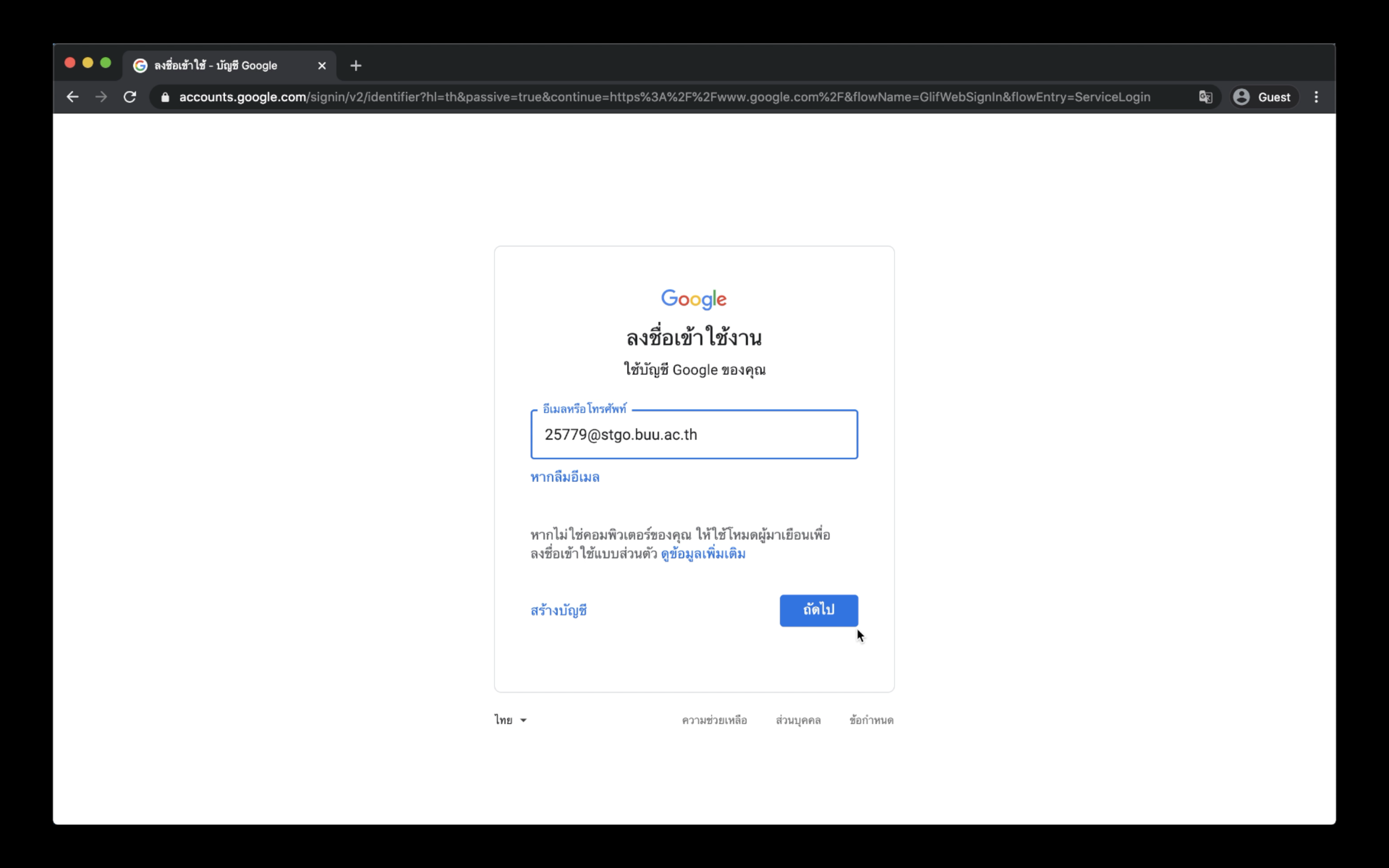Click the หากลืมอีเมล forgot email link
This screenshot has height=868, width=1389.
coord(565,477)
